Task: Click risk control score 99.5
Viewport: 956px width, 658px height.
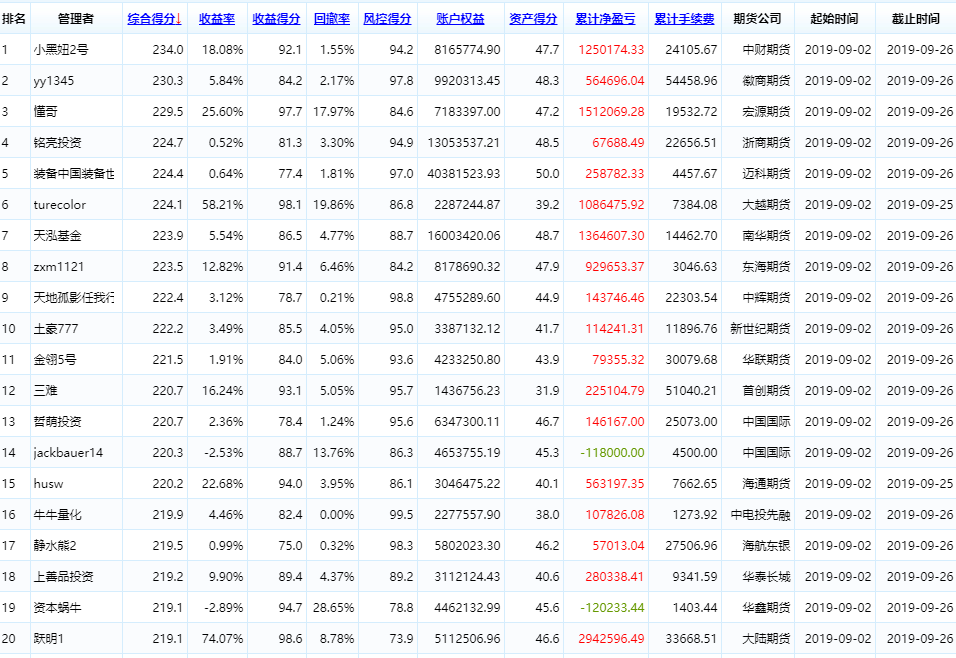Action: click(x=401, y=515)
